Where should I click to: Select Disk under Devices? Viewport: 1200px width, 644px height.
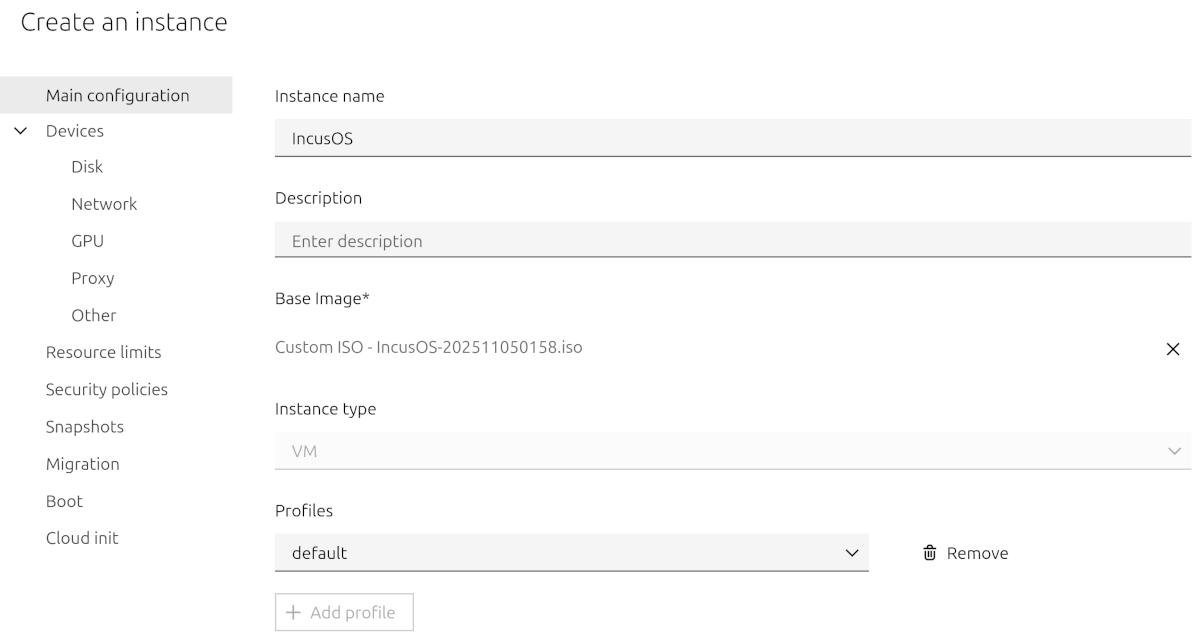[x=86, y=167]
